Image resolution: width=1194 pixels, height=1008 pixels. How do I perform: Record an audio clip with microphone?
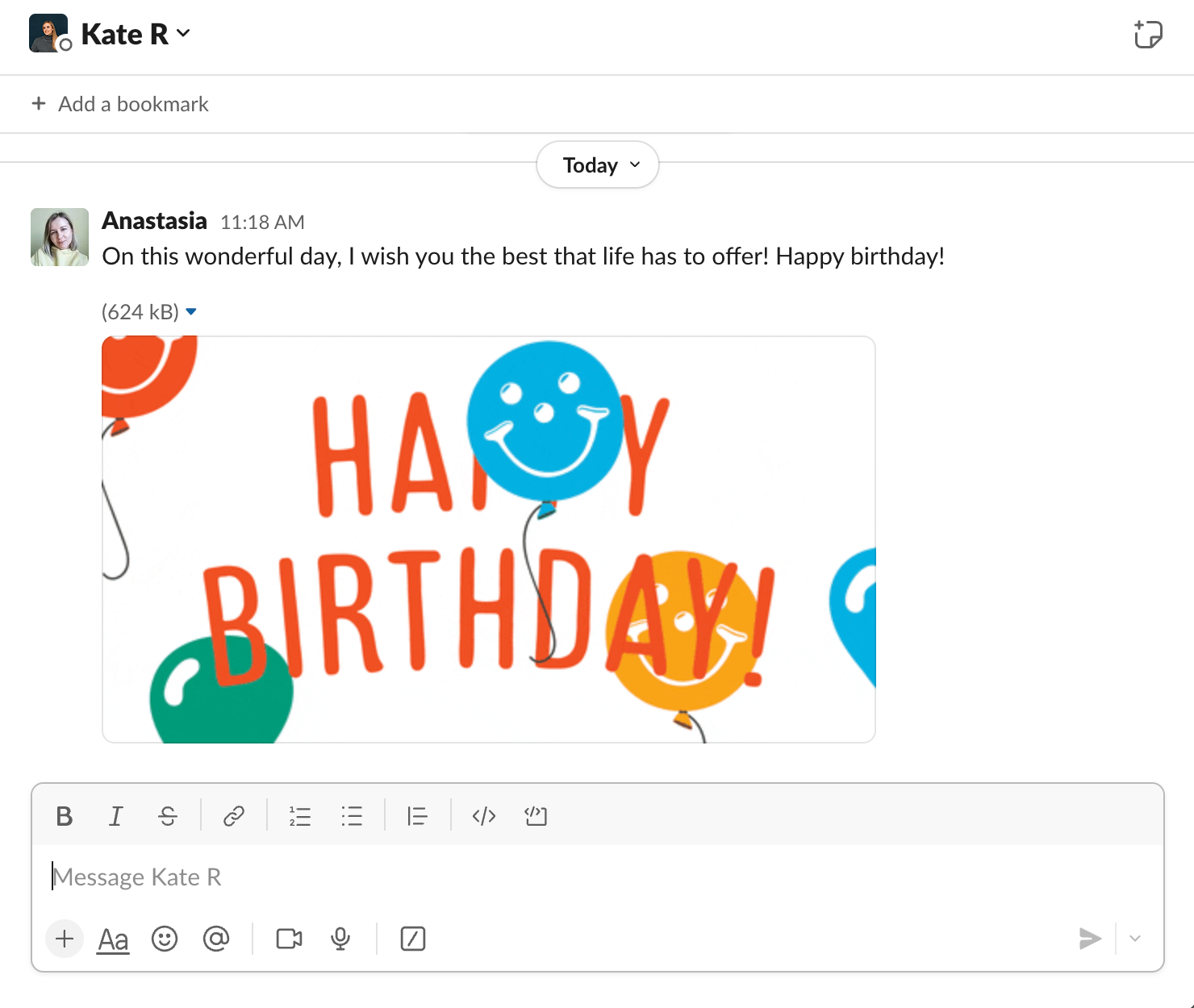click(340, 939)
